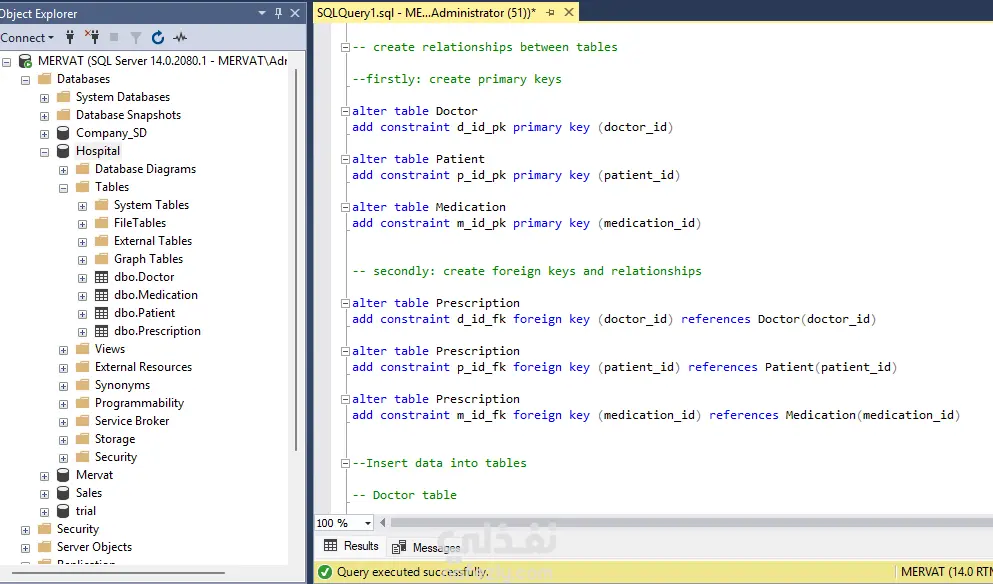The image size is (993, 584).
Task: Select the dbo.Doctor table icon
Action: pyautogui.click(x=102, y=277)
